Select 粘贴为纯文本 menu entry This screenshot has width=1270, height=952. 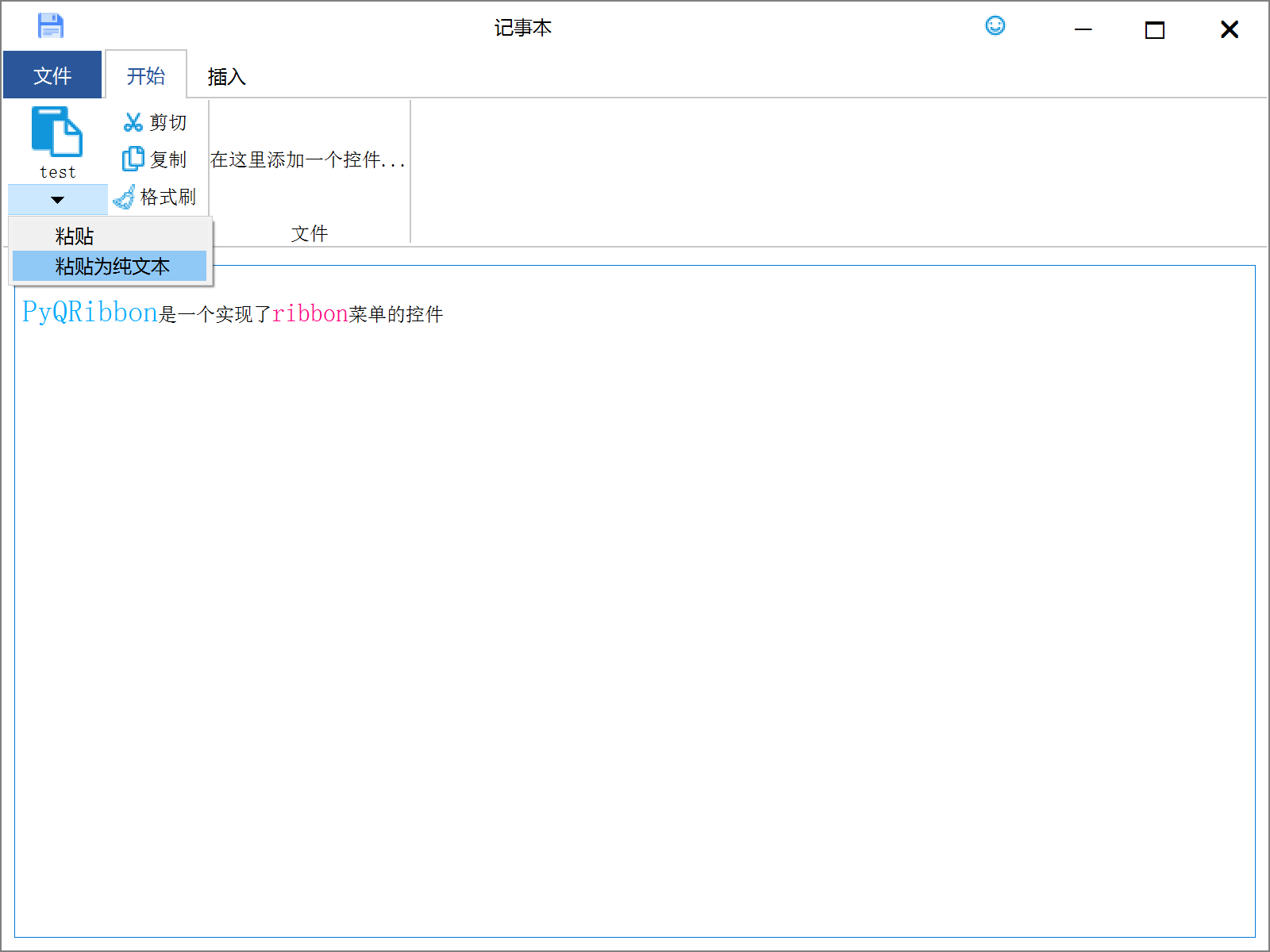(110, 267)
